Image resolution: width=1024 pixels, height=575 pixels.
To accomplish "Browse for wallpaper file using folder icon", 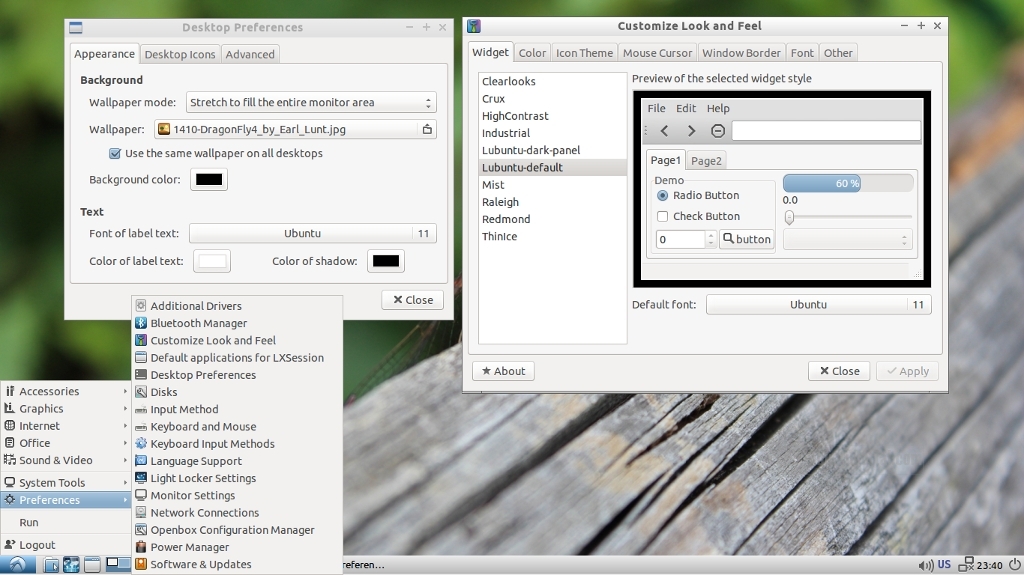I will (427, 129).
